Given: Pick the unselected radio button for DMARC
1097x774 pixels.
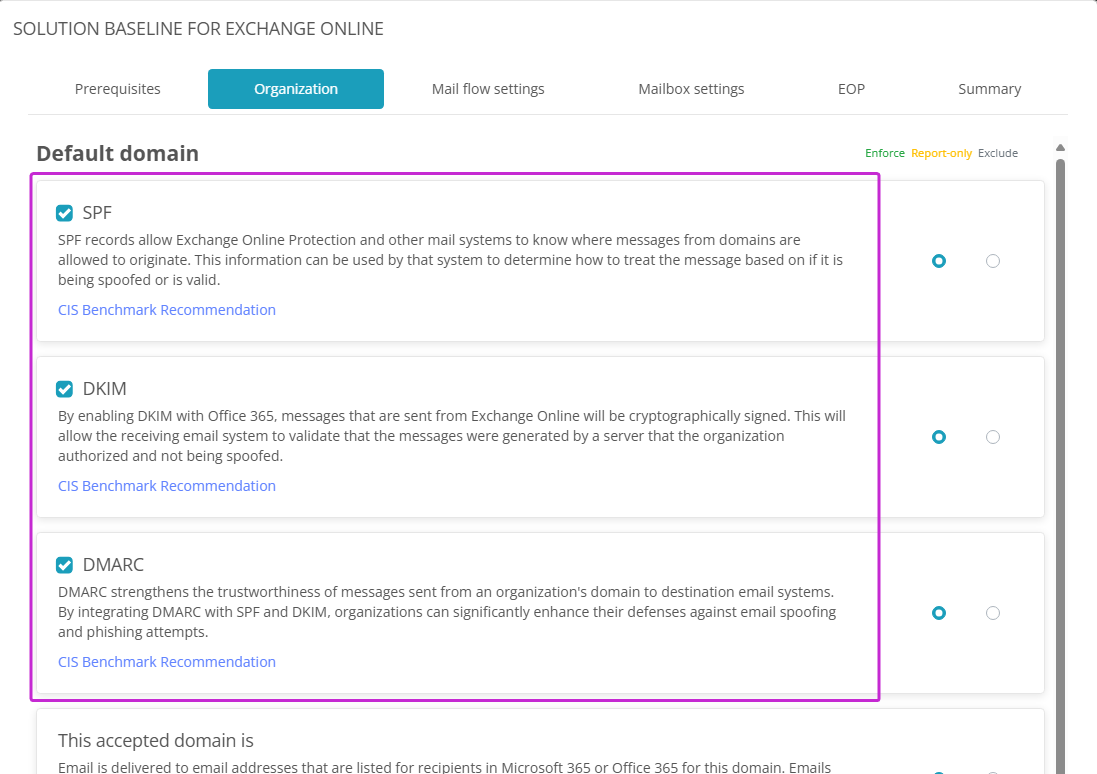Looking at the screenshot, I should [x=992, y=613].
